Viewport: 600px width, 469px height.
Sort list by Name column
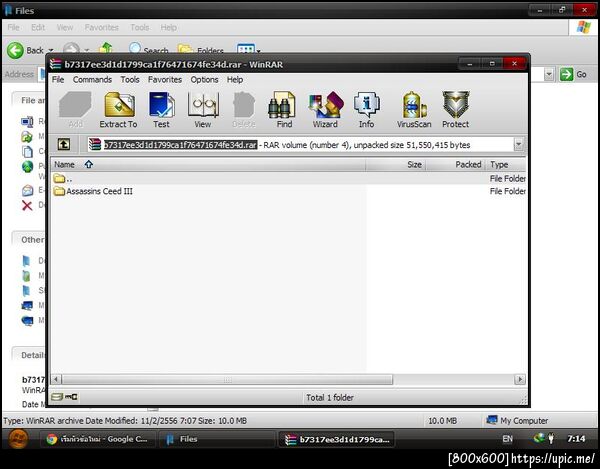(x=208, y=164)
